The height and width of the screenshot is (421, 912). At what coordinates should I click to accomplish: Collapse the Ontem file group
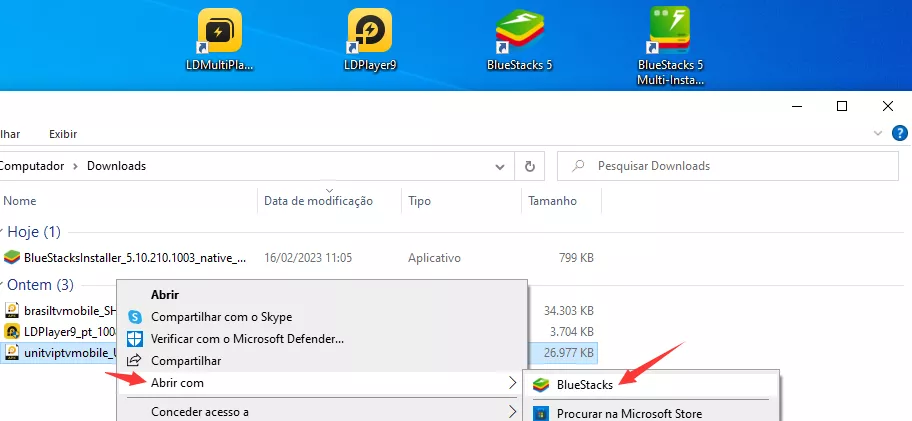(5, 285)
